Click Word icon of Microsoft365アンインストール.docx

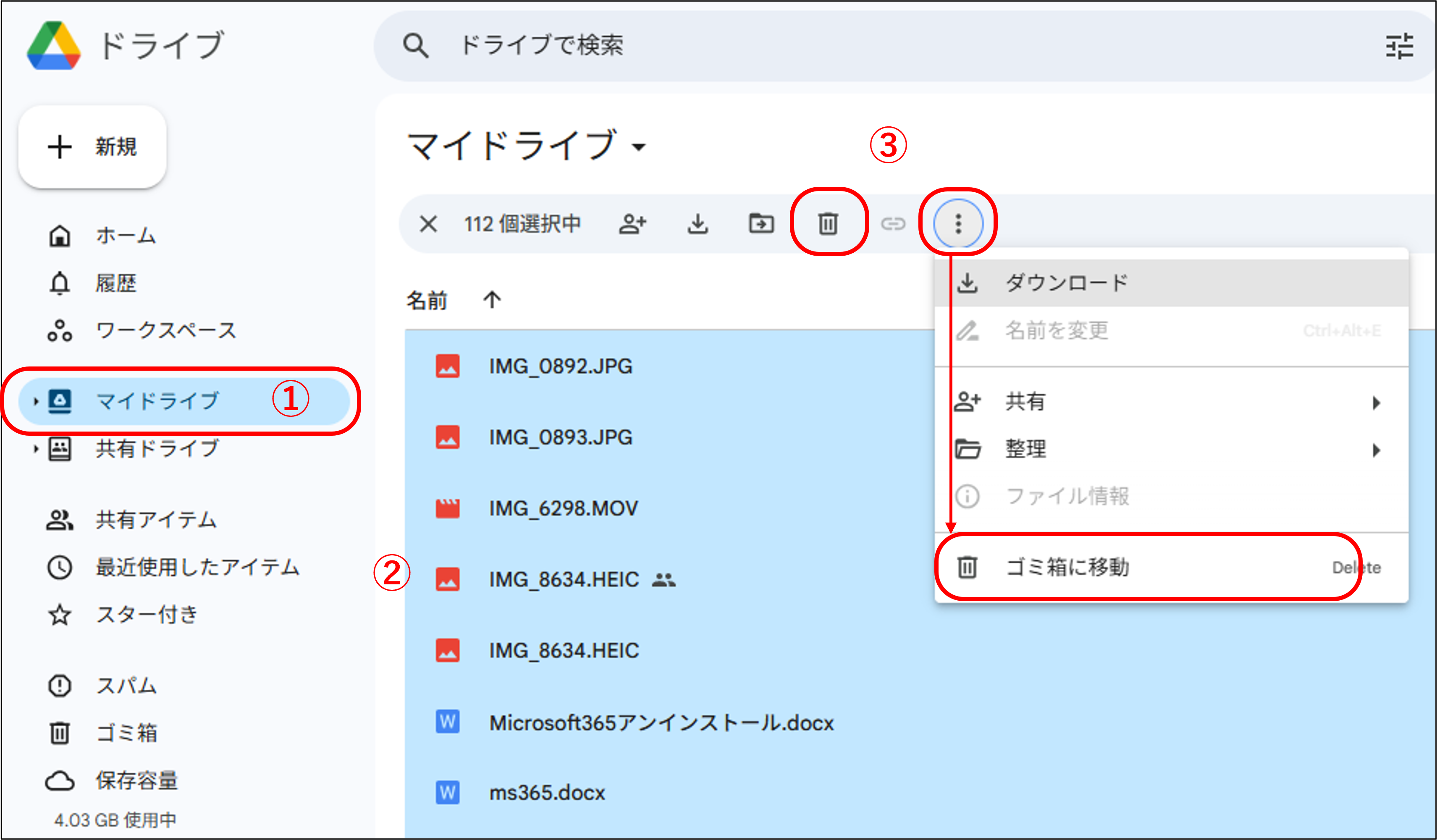tap(448, 722)
